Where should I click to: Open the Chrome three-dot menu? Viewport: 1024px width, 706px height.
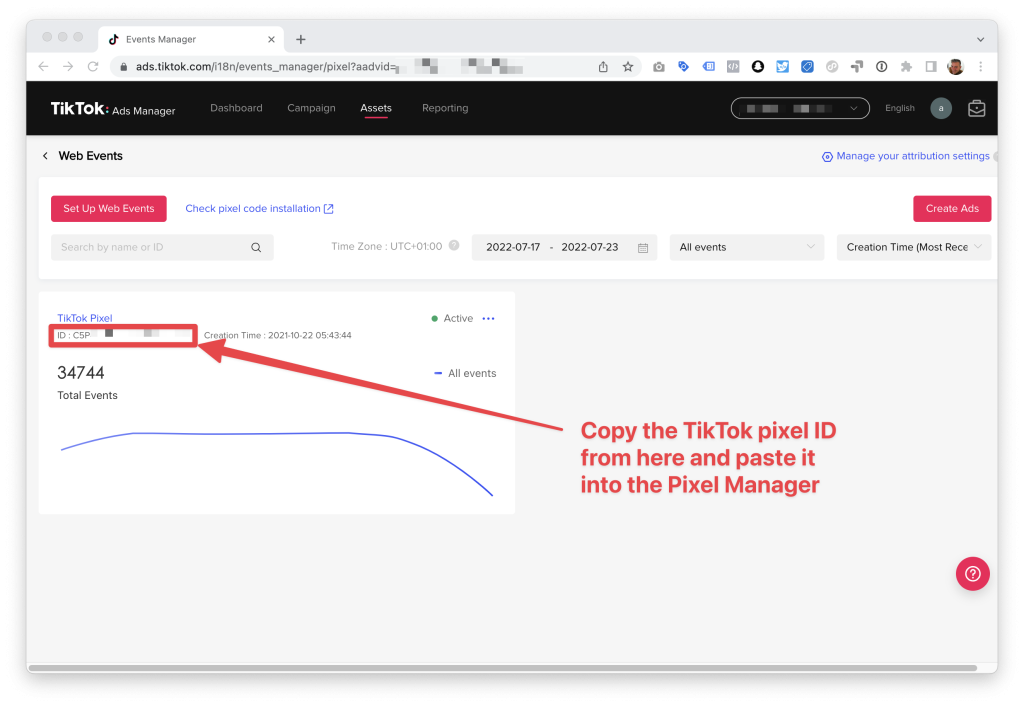pyautogui.click(x=980, y=67)
